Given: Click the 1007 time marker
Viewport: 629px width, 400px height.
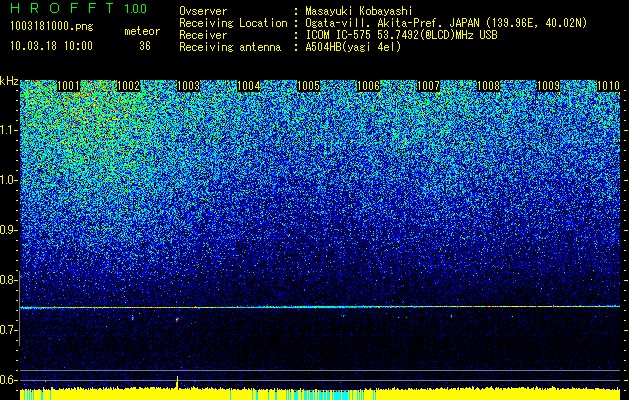Looking at the screenshot, I should coord(428,86).
